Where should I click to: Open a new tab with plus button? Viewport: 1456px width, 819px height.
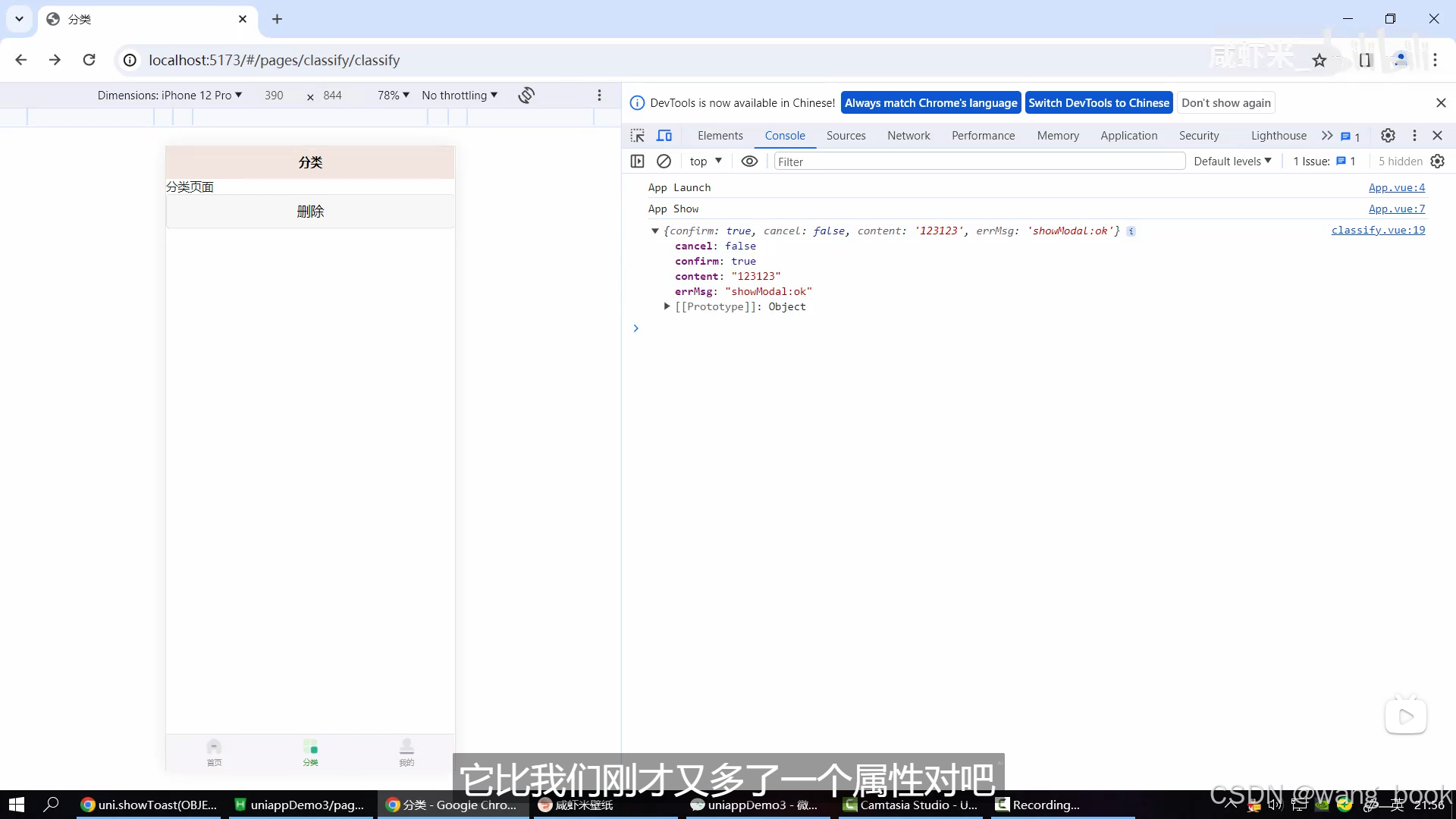coord(277,19)
